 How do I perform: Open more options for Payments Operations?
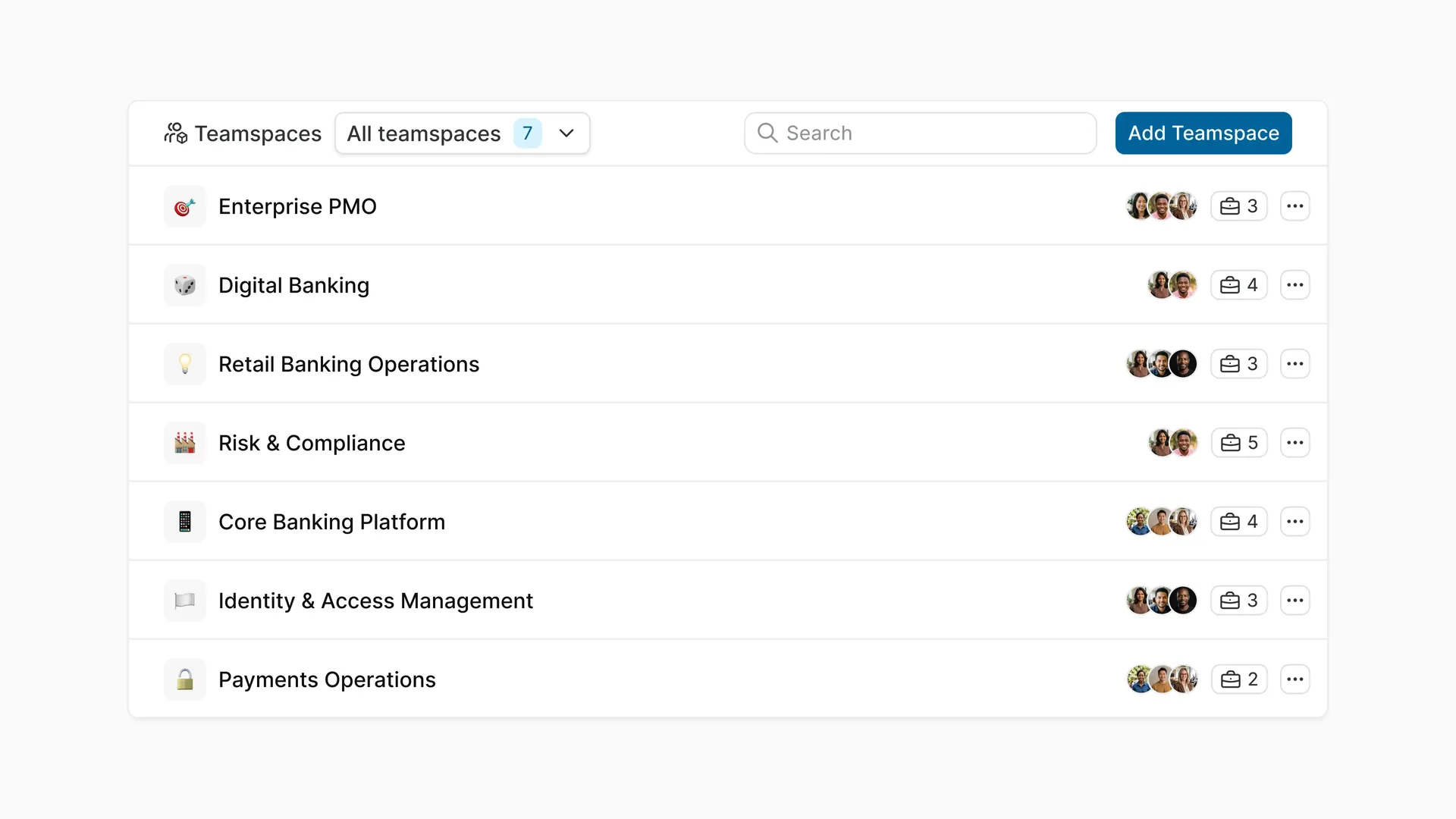click(1295, 679)
